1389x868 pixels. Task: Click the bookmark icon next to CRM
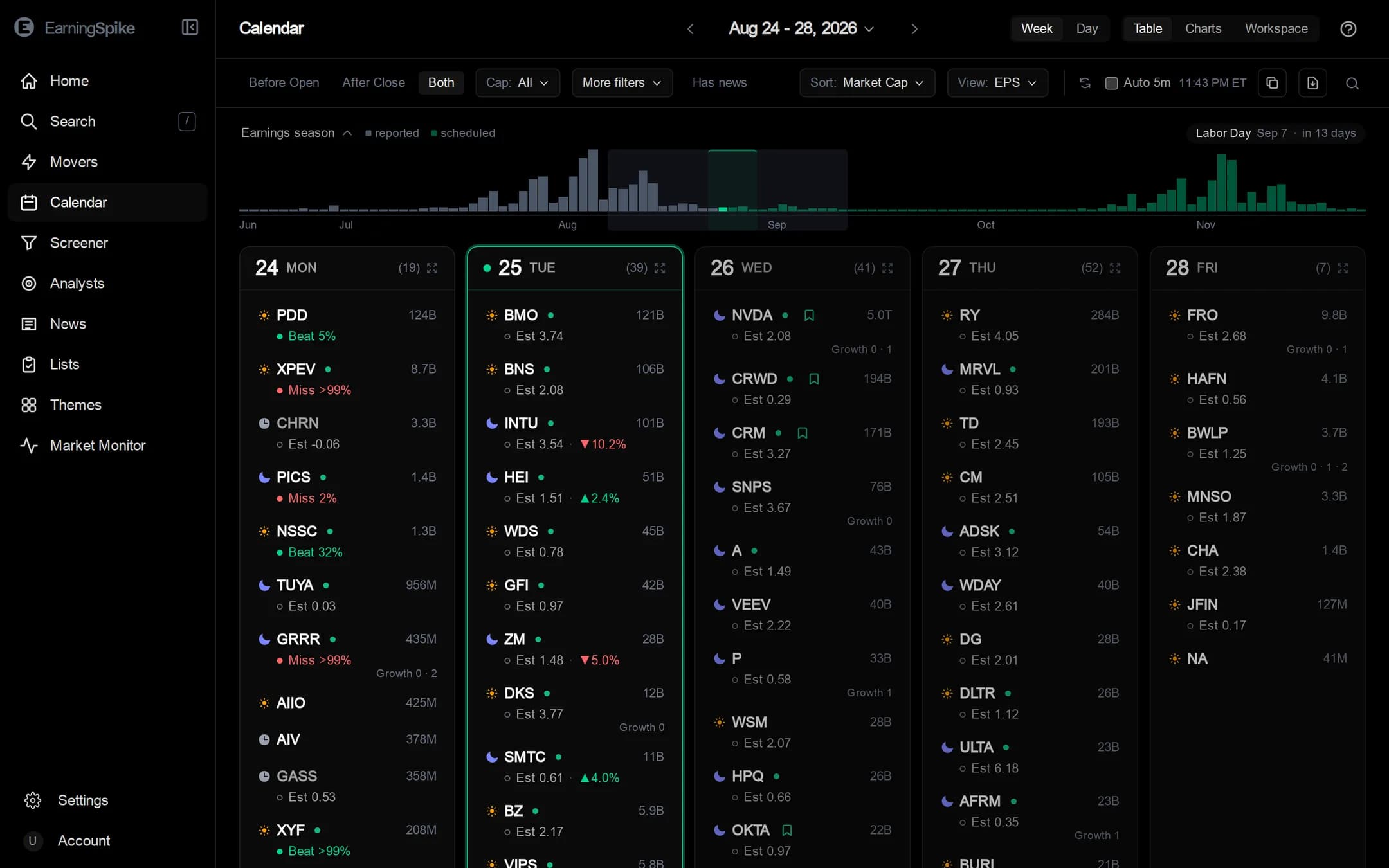[802, 433]
